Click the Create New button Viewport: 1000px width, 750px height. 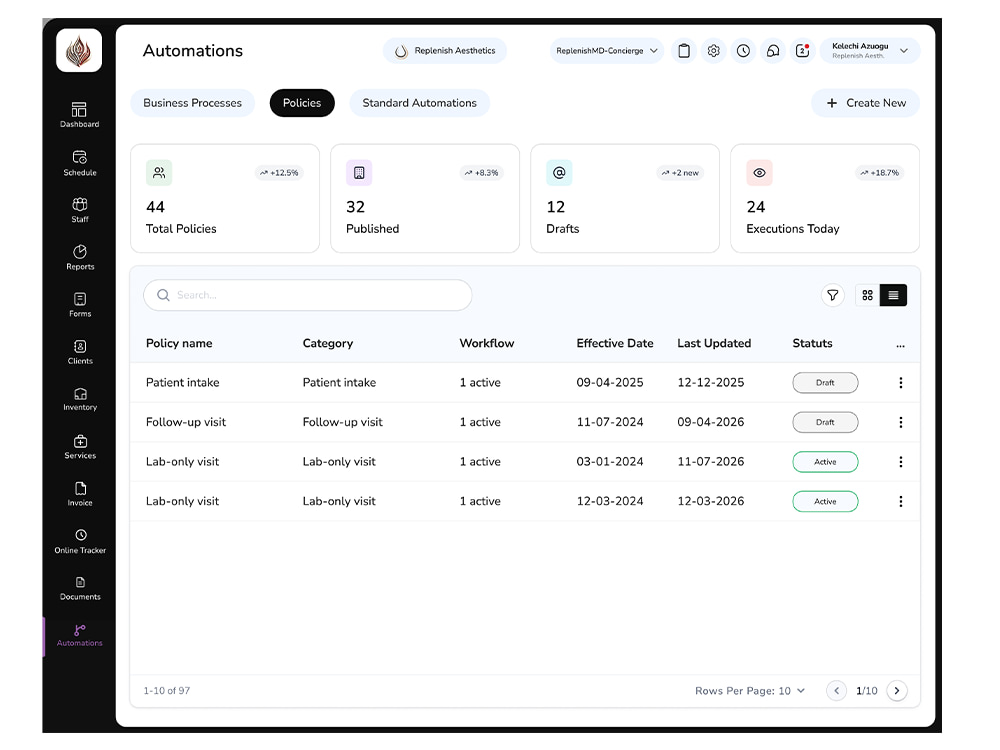coord(865,103)
